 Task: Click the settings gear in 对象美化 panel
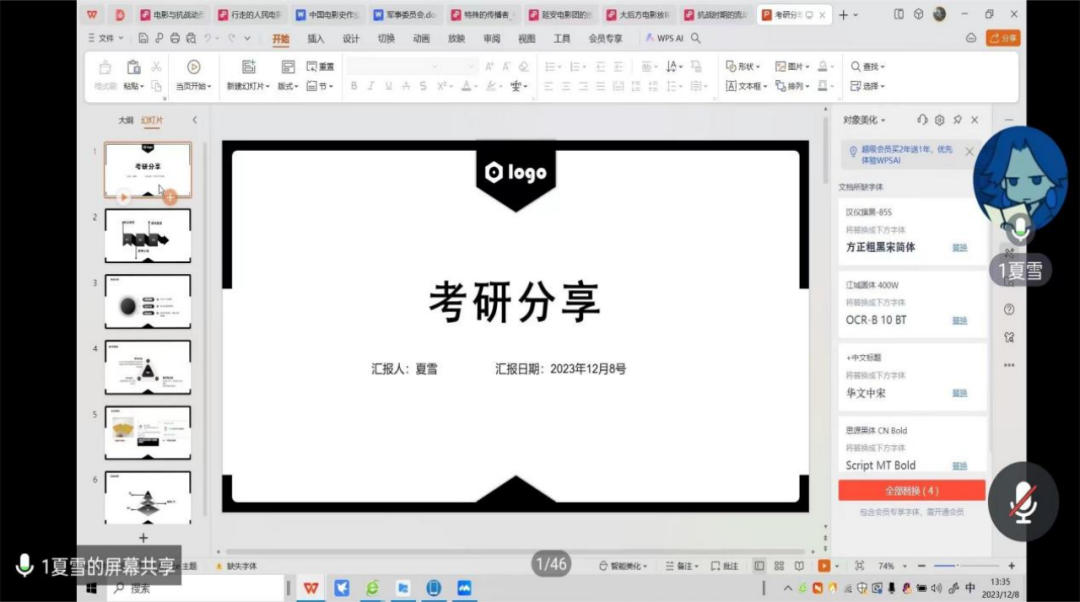tap(939, 120)
